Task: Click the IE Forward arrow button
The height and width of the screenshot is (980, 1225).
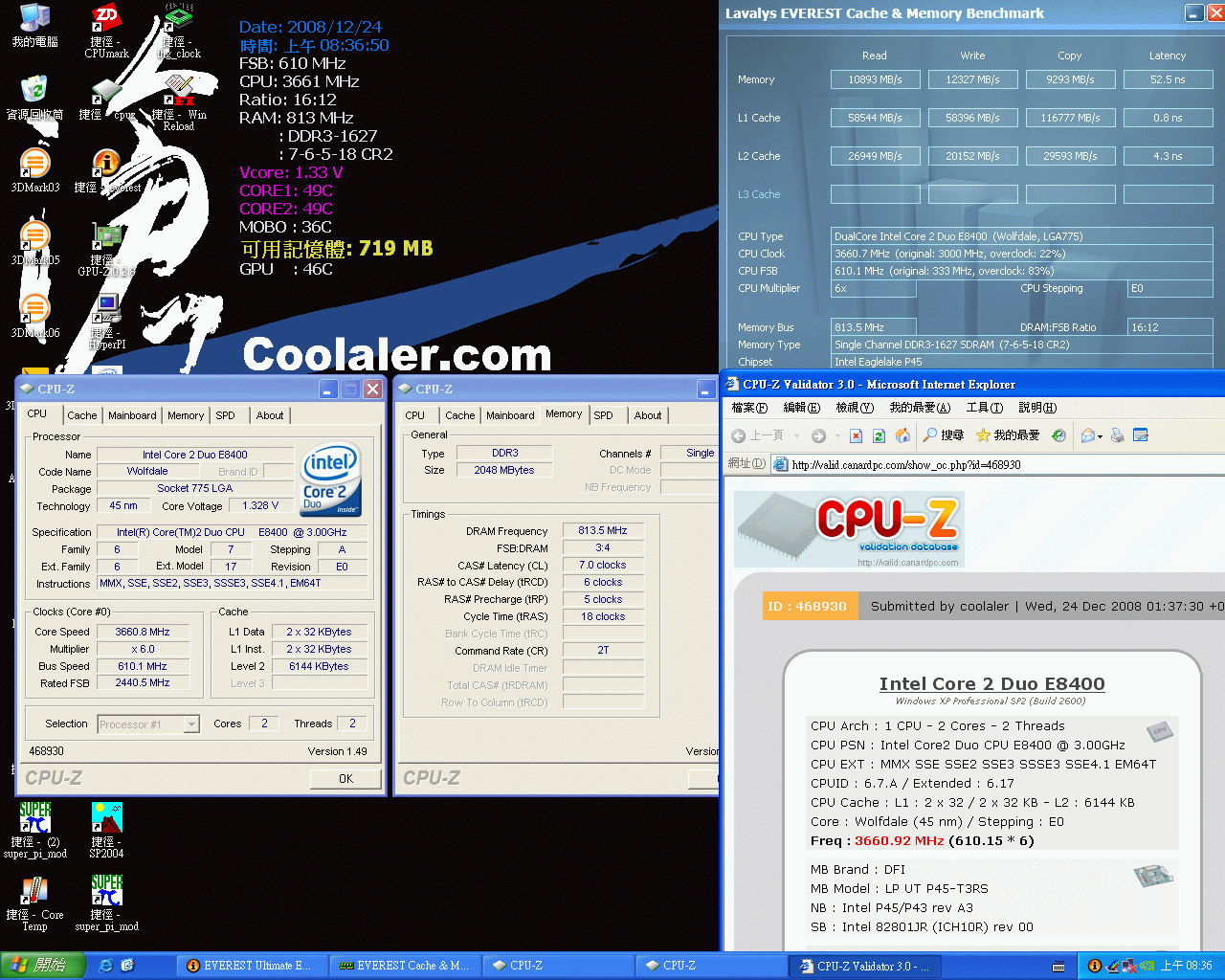Action: click(x=818, y=435)
